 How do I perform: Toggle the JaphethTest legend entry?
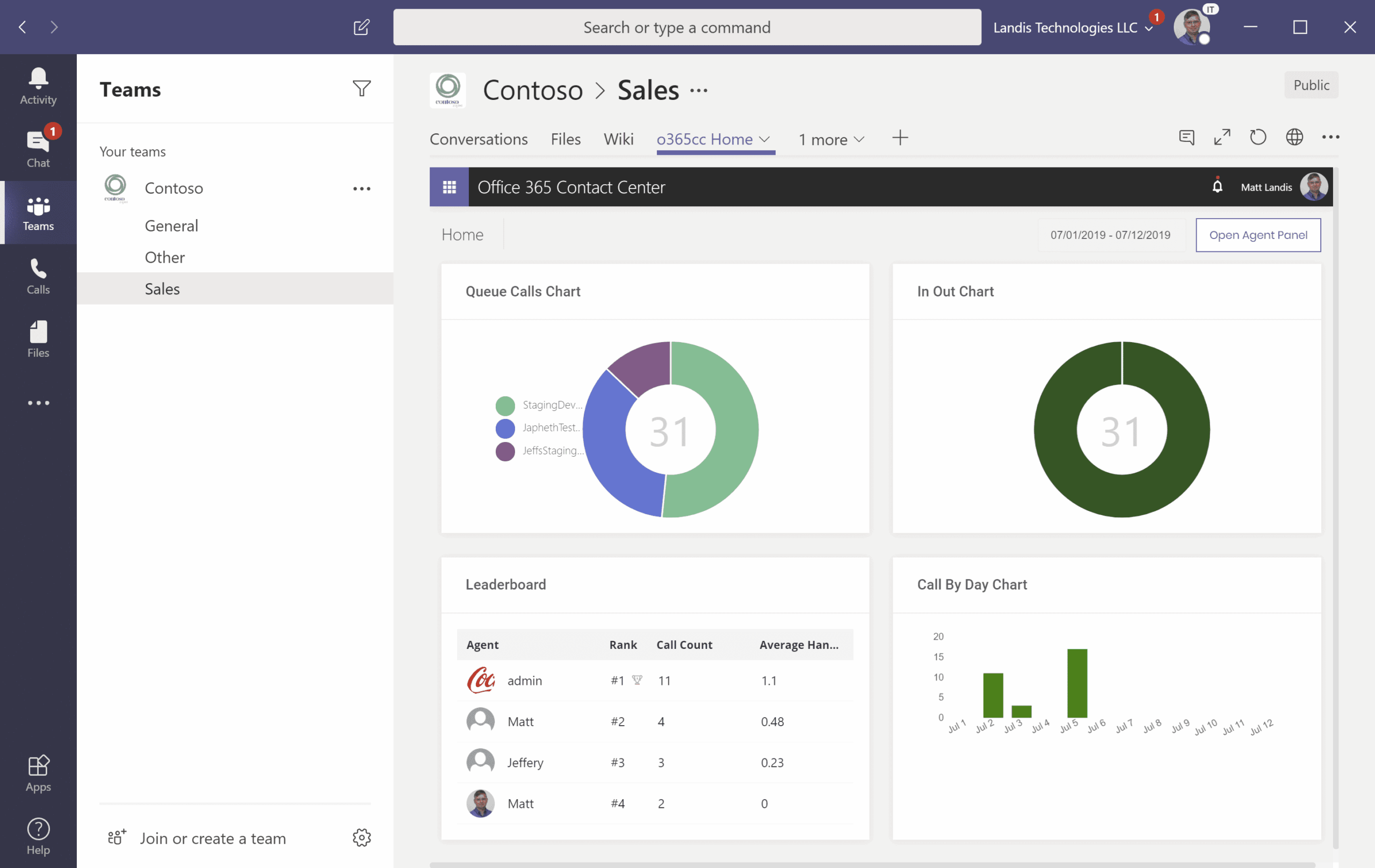point(539,428)
